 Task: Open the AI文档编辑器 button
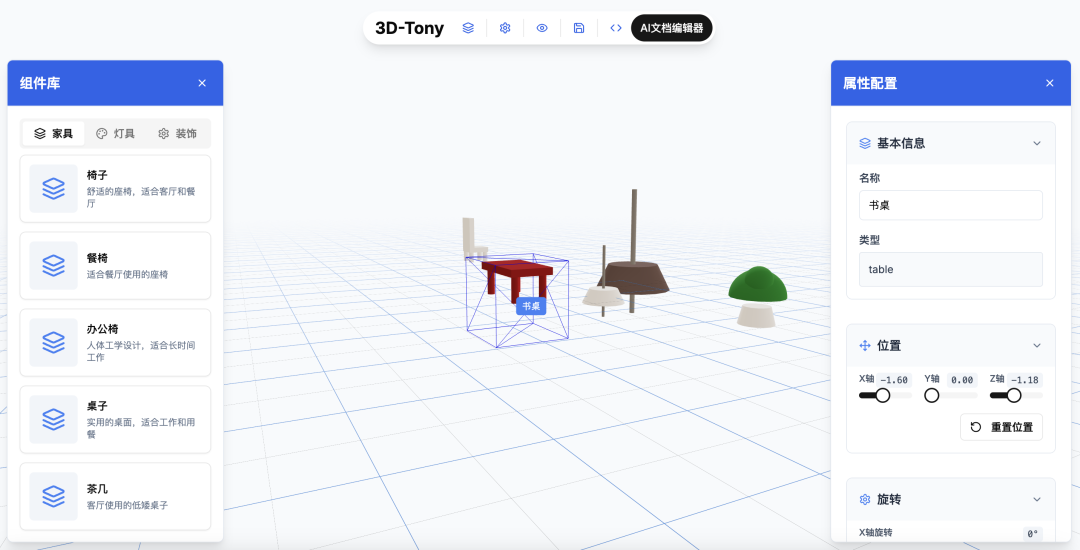pyautogui.click(x=672, y=28)
